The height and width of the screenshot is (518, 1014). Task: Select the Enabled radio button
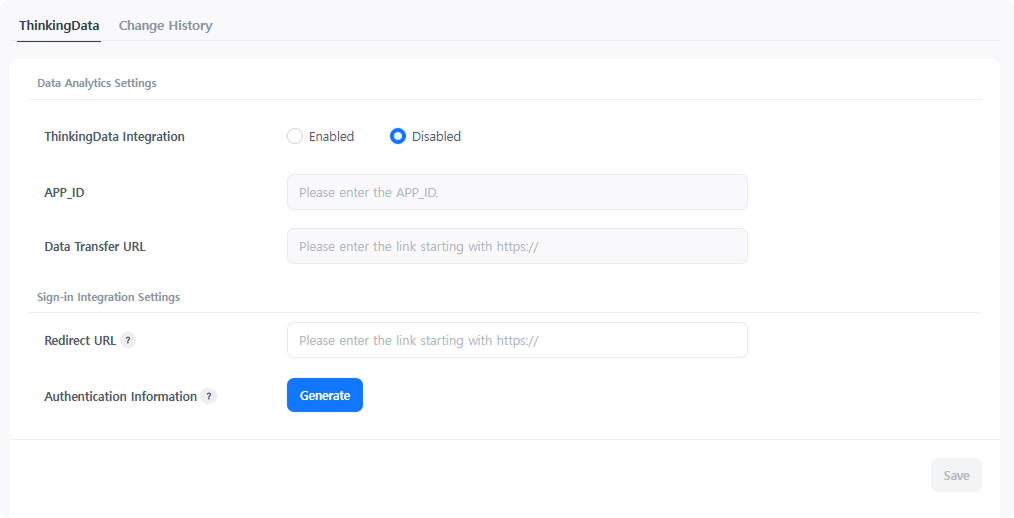pos(295,136)
